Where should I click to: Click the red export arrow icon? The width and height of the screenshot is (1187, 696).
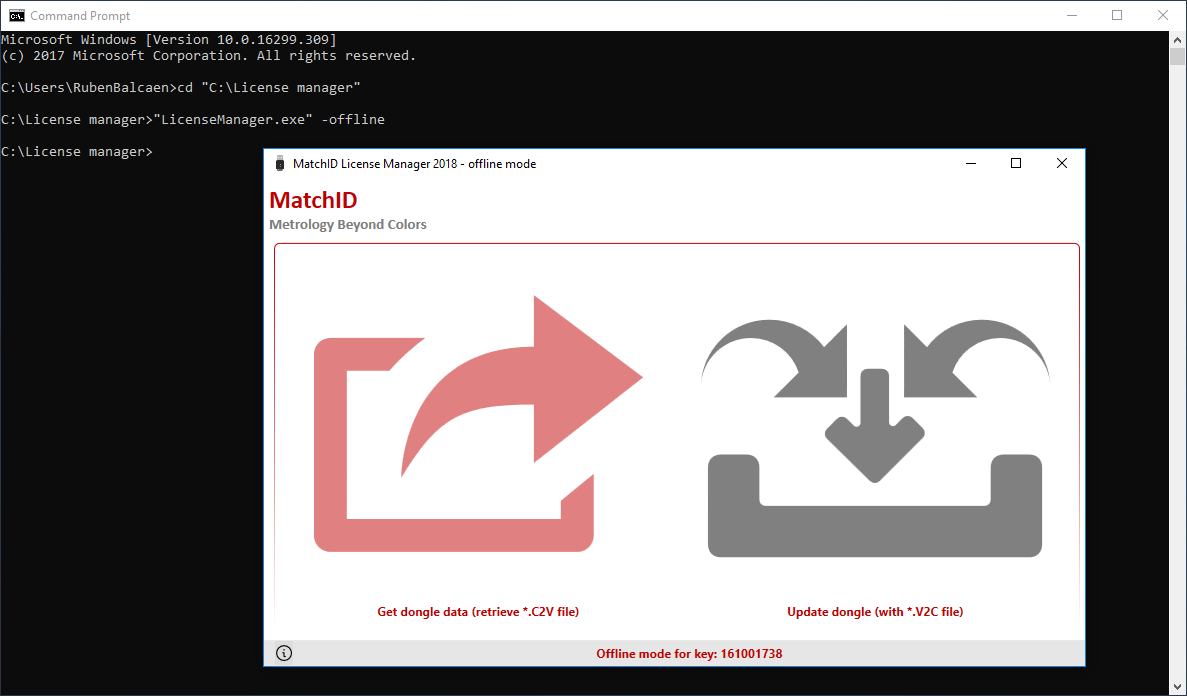click(478, 423)
